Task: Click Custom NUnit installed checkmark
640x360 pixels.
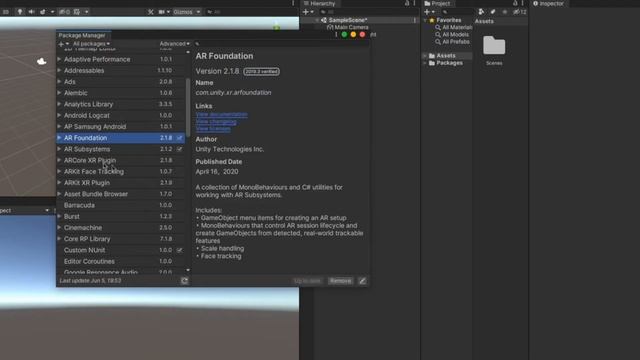Action: [x=180, y=250]
